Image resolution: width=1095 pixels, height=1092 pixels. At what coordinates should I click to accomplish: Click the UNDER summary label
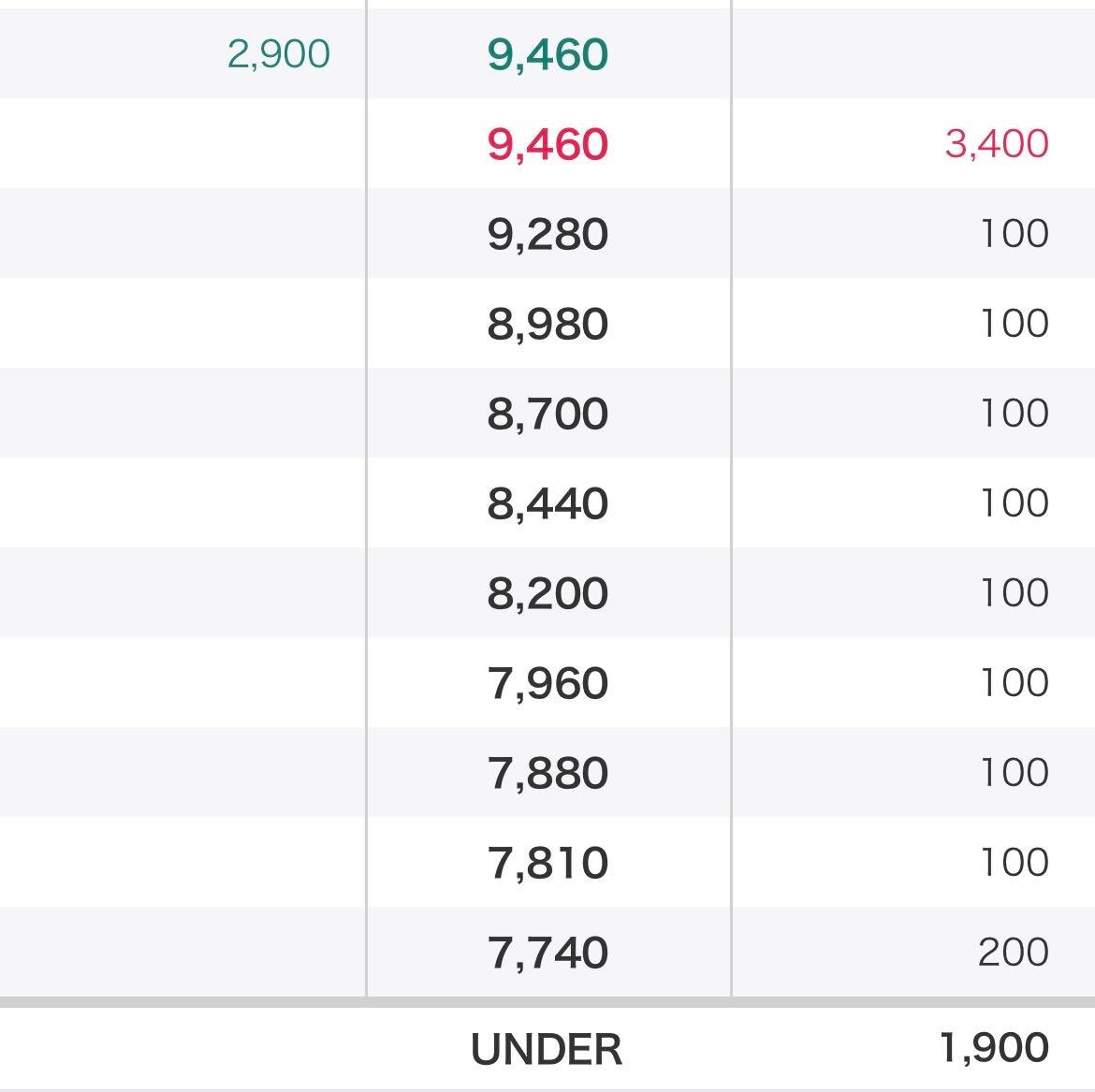click(x=547, y=1050)
